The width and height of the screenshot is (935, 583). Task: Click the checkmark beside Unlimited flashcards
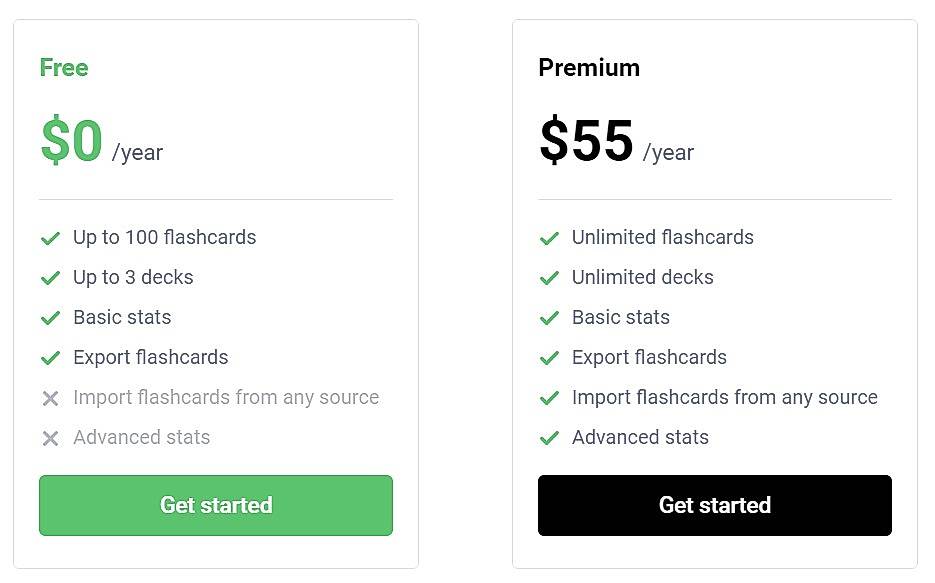(x=549, y=238)
